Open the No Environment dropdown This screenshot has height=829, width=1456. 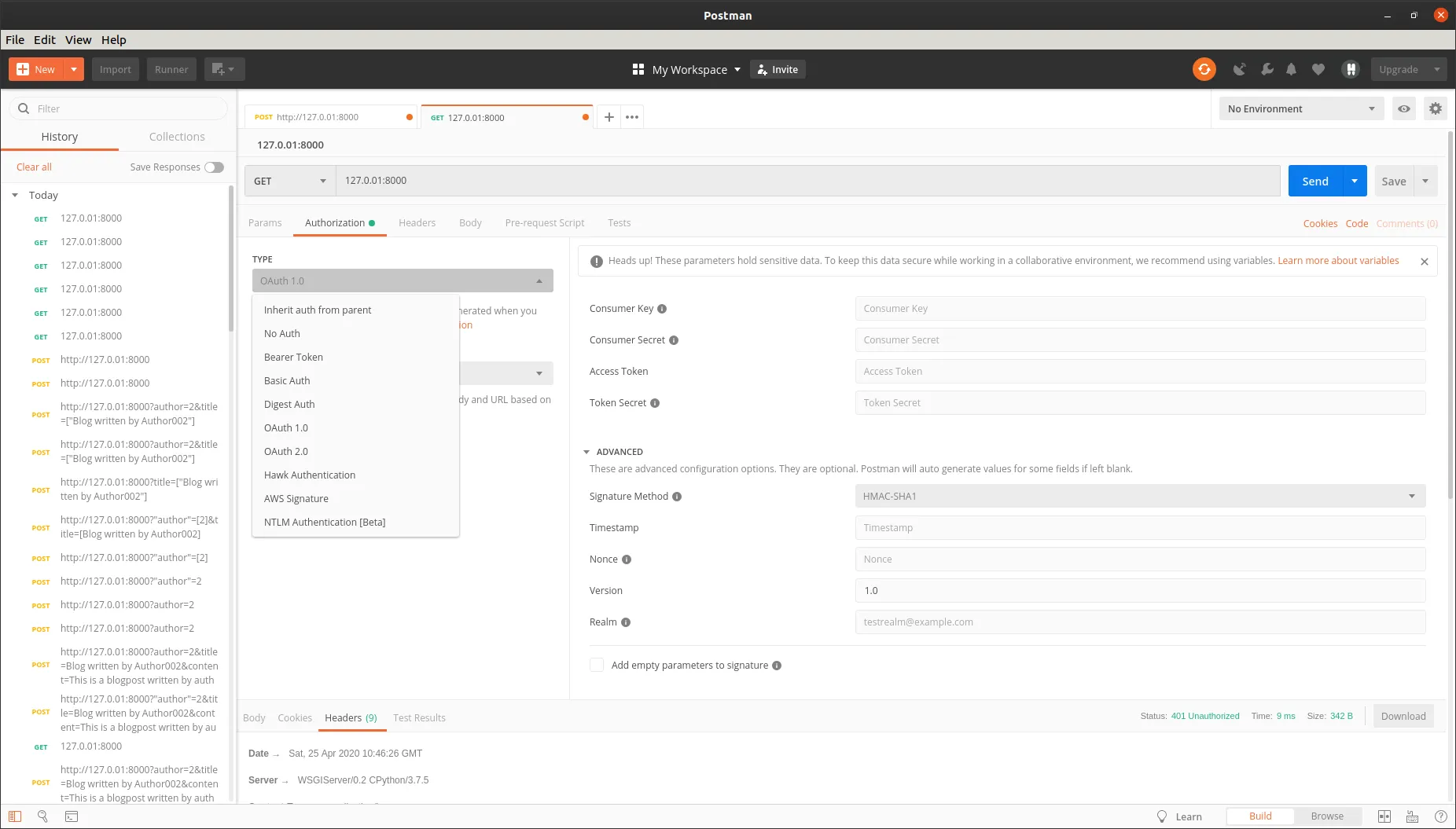point(1302,108)
